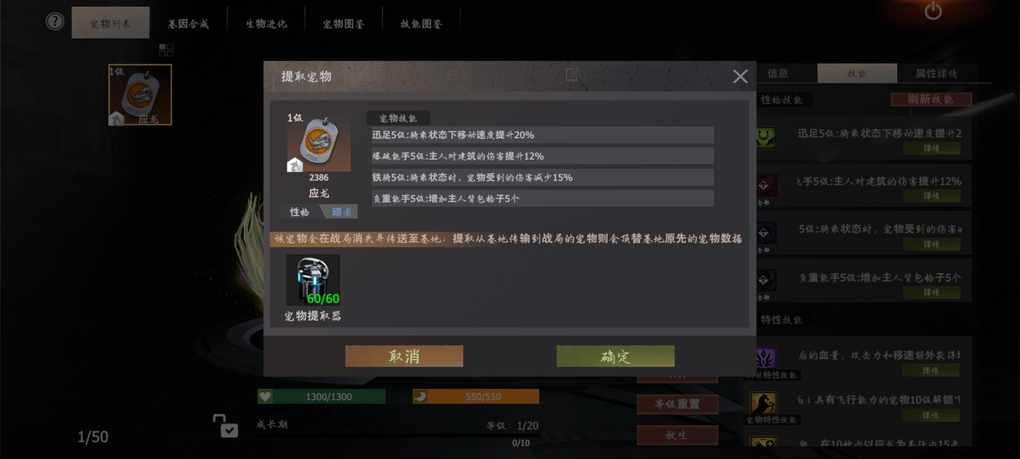
Task: Click the open padlock icon
Action: tap(220, 419)
